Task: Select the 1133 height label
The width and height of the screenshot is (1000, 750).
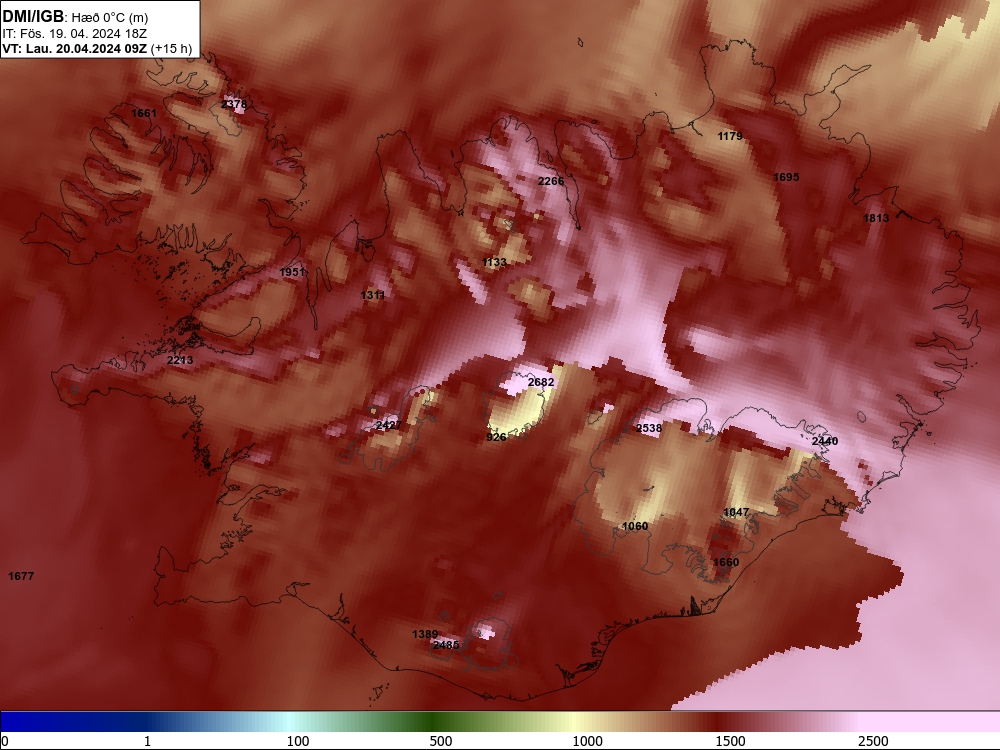Action: coord(494,262)
